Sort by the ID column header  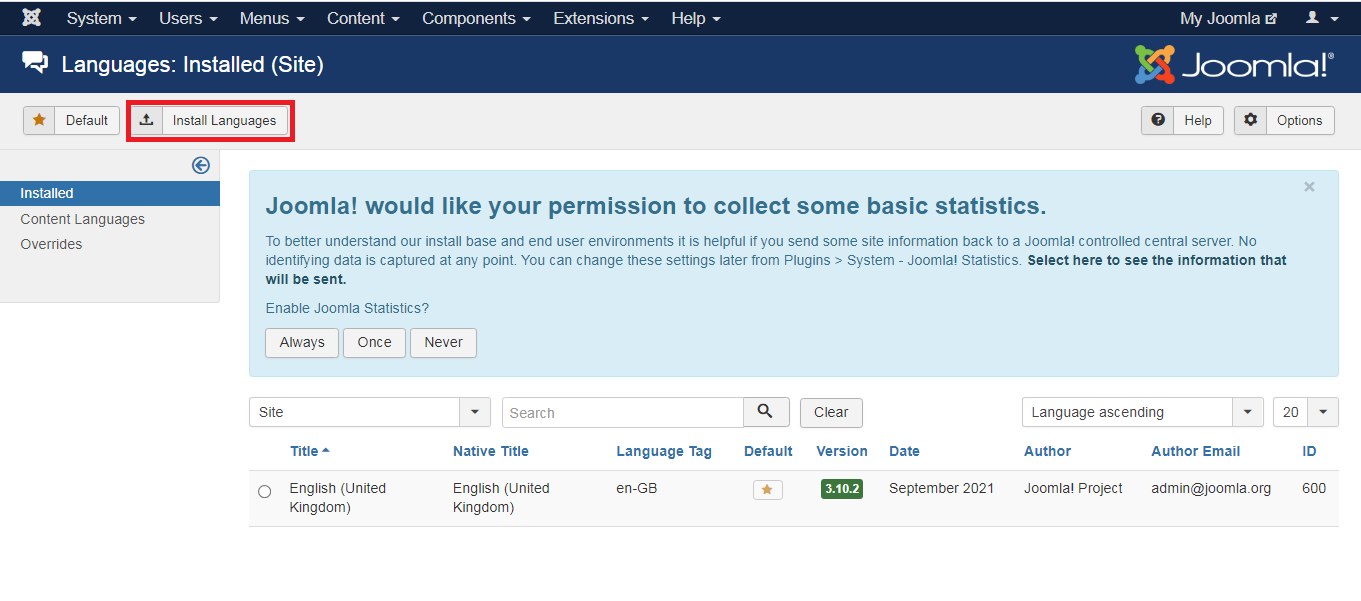tap(1309, 451)
